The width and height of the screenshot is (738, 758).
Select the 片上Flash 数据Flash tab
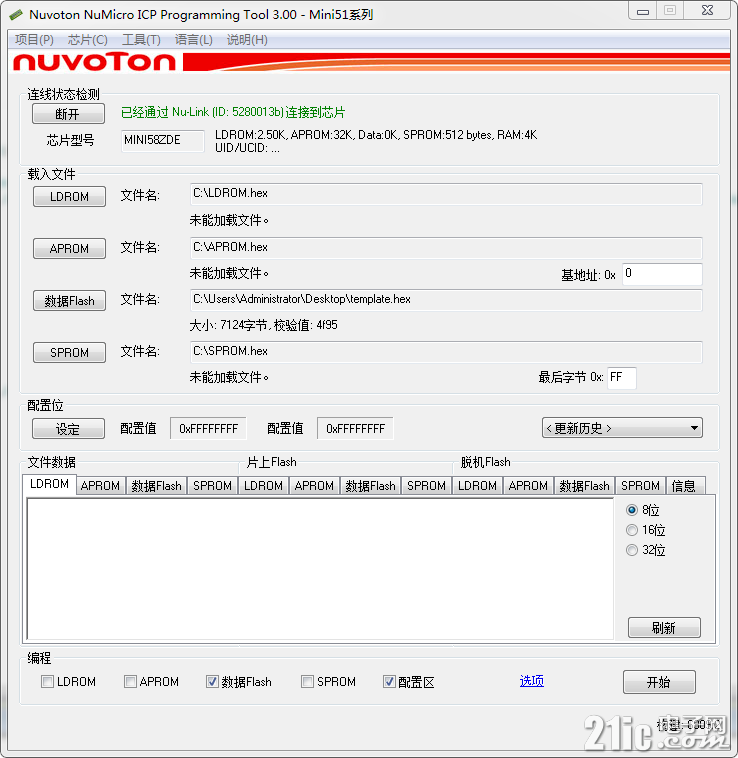[371, 485]
